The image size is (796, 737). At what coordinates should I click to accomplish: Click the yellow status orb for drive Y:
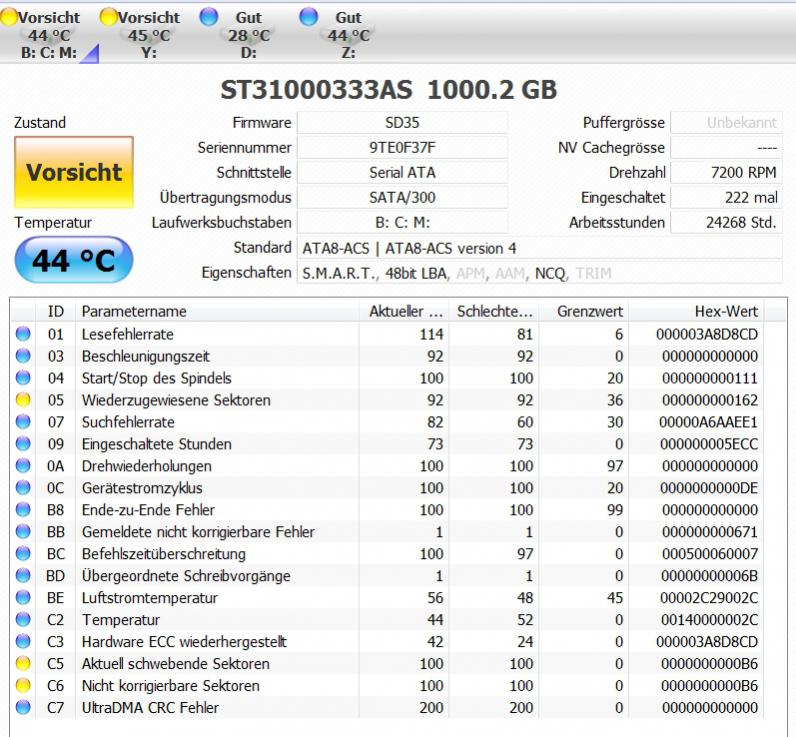click(x=108, y=17)
